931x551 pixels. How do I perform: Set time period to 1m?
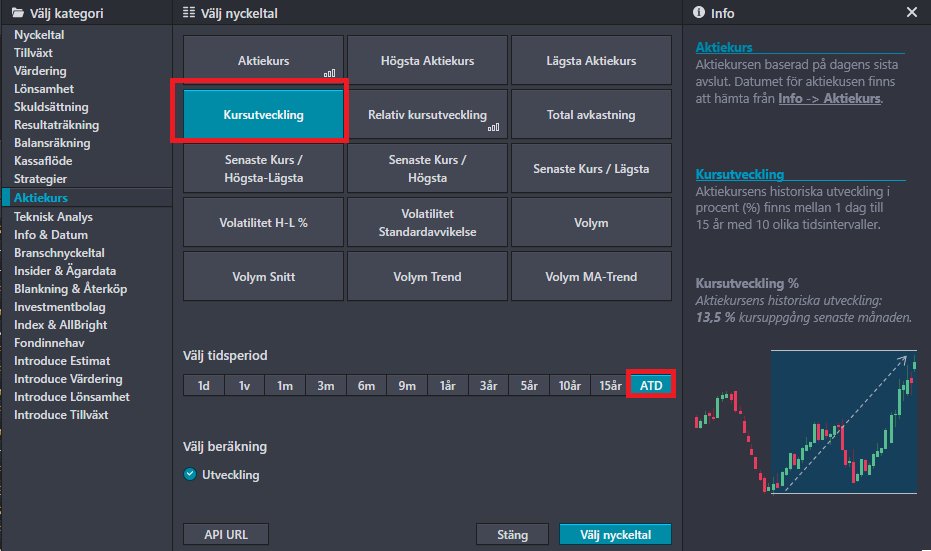285,385
